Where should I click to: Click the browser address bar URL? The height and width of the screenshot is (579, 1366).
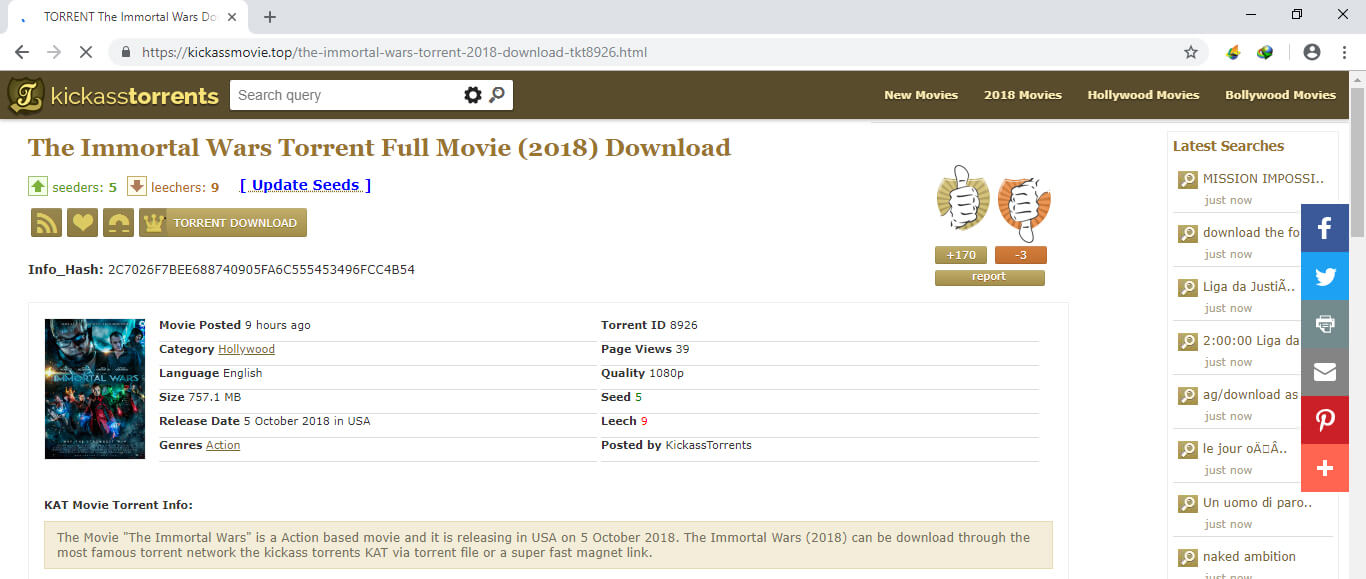395,52
